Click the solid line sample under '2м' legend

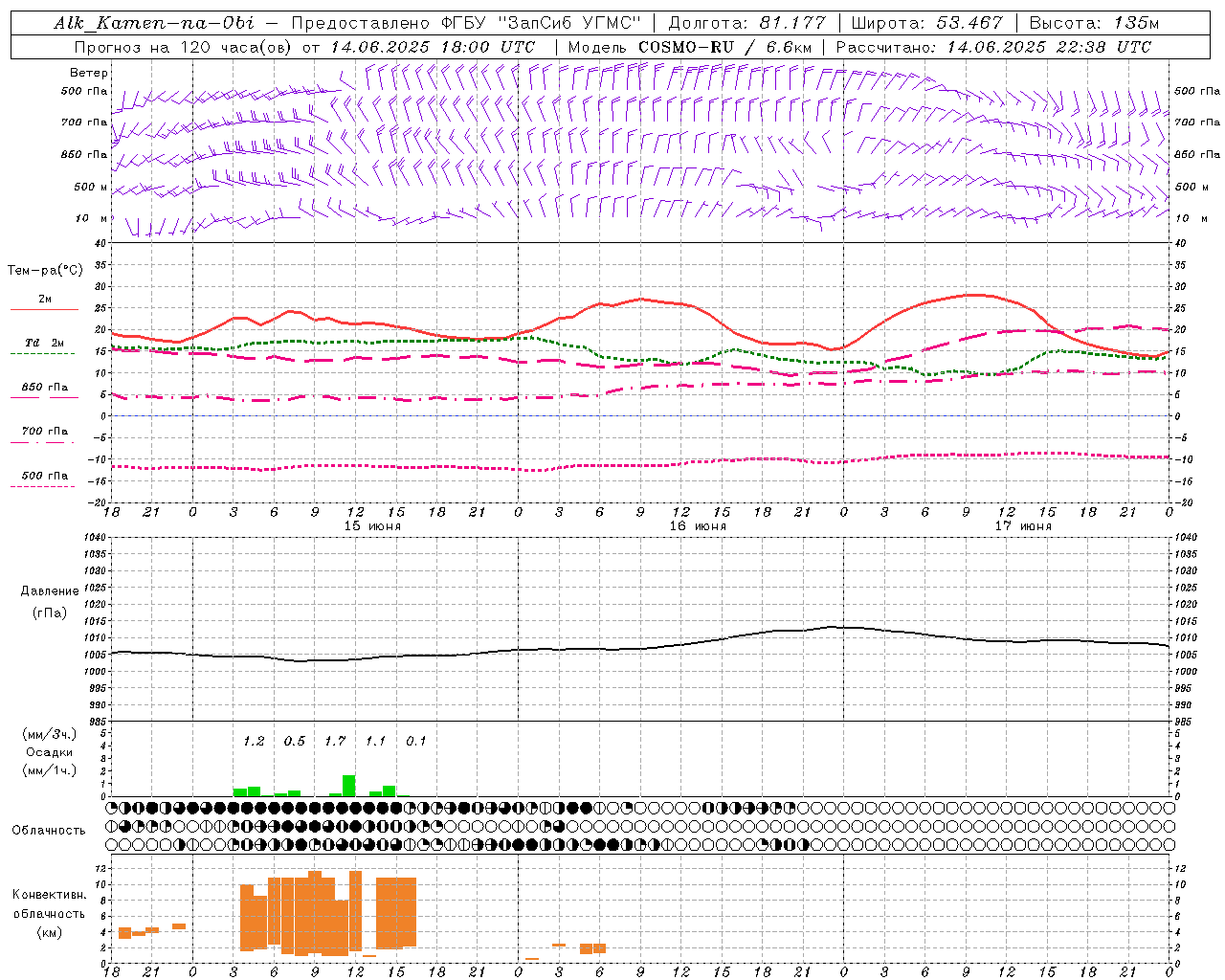[x=45, y=310]
